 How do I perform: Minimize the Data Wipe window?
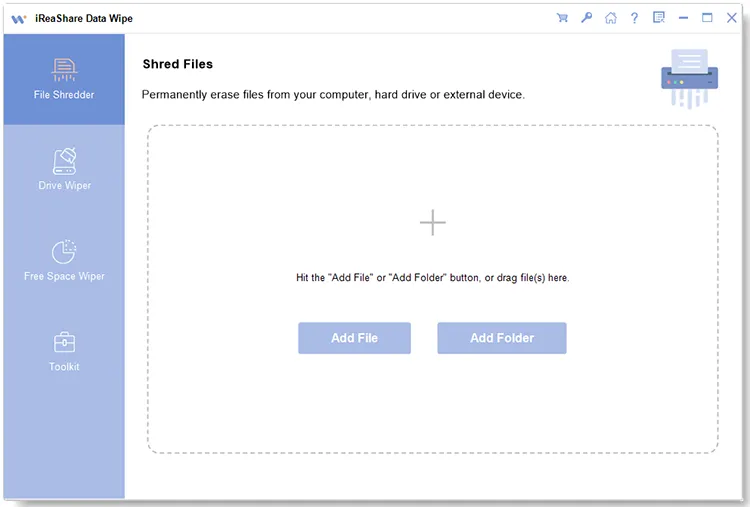coord(683,18)
